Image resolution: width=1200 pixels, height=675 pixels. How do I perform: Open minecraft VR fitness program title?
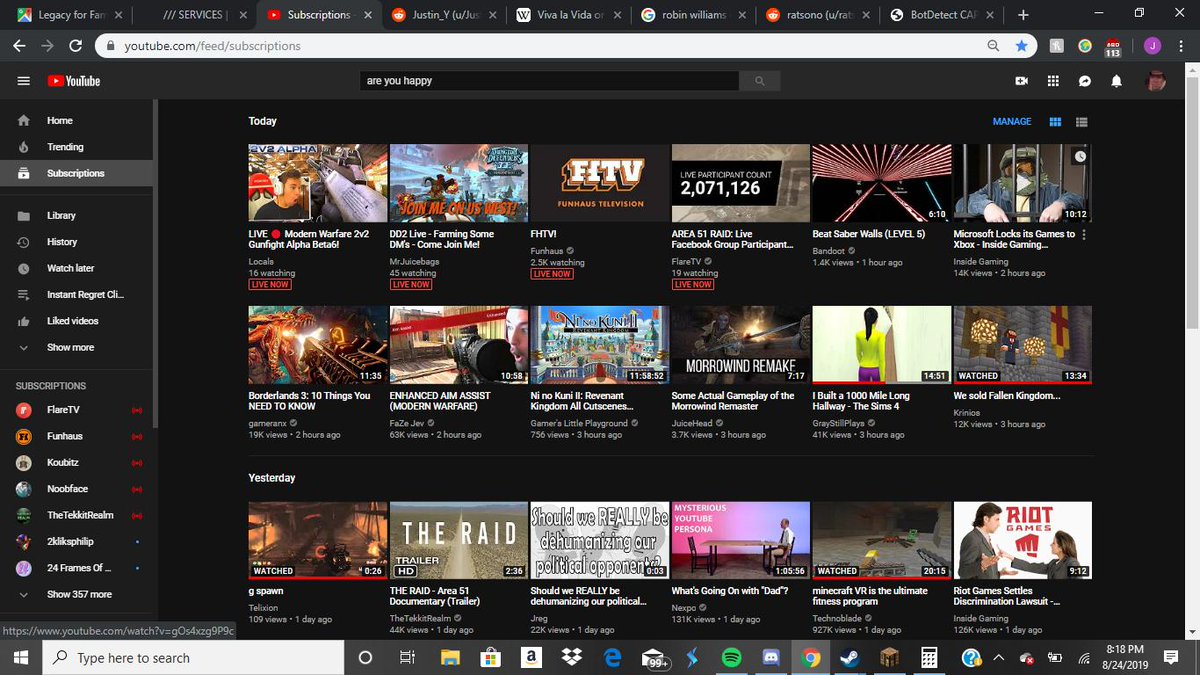870,597
